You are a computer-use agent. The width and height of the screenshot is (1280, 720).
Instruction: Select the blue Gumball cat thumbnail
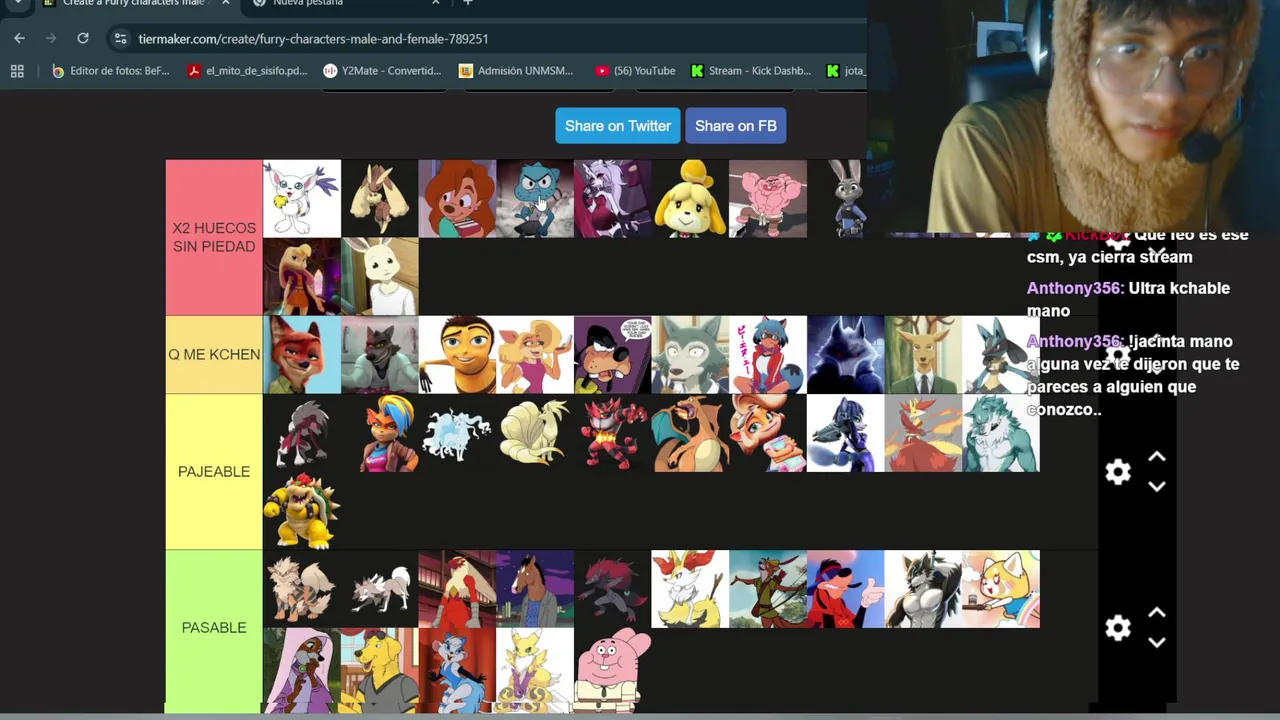point(535,199)
